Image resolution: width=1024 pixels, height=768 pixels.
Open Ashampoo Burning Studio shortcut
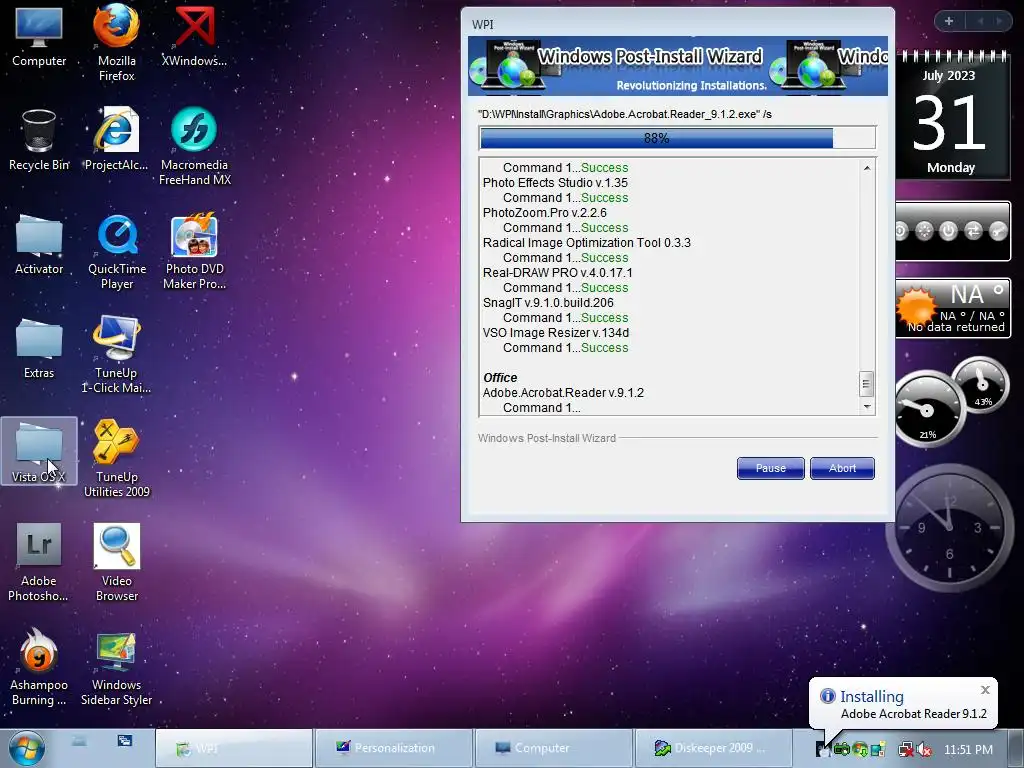tap(39, 667)
